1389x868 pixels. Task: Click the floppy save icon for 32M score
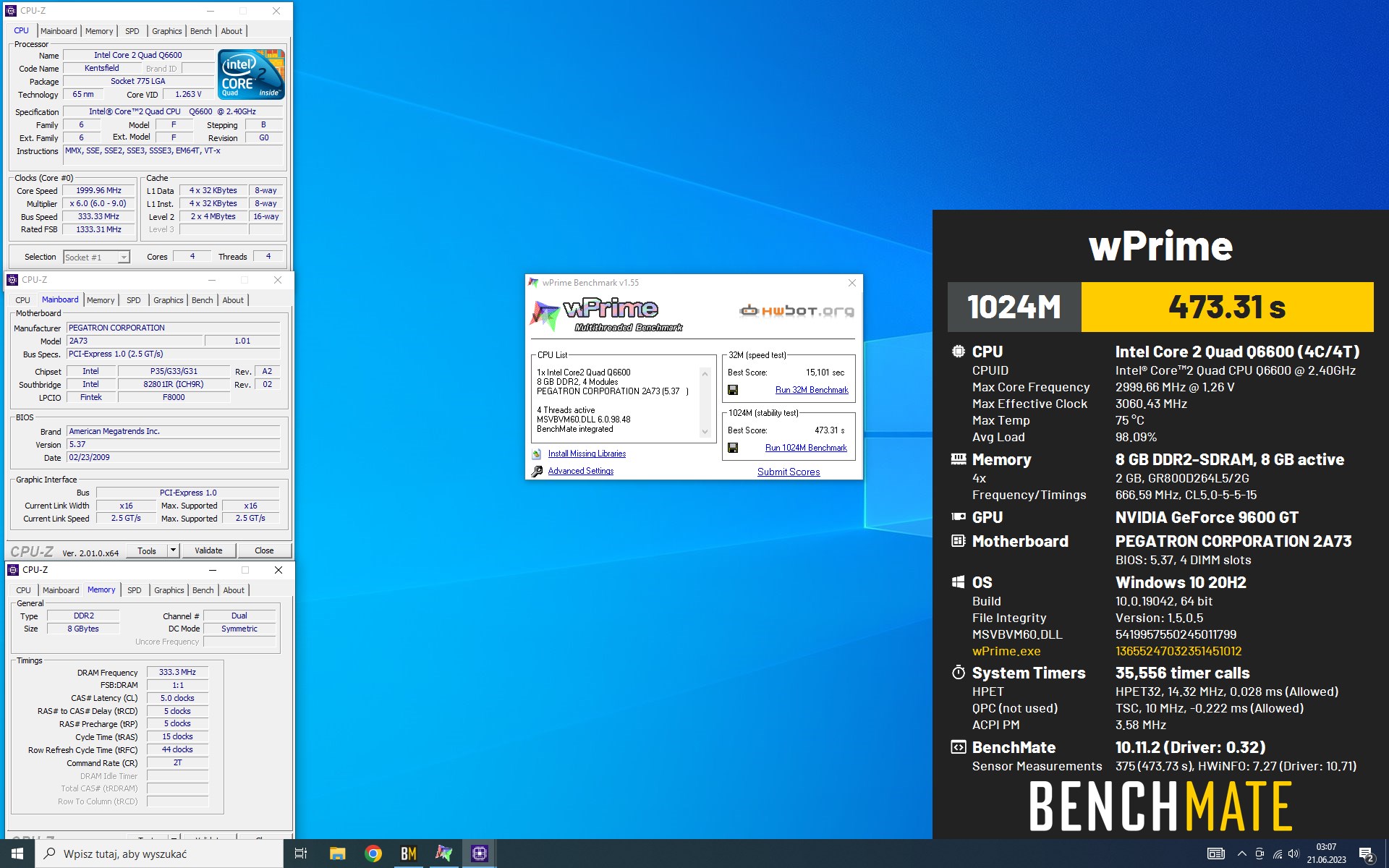coord(733,390)
